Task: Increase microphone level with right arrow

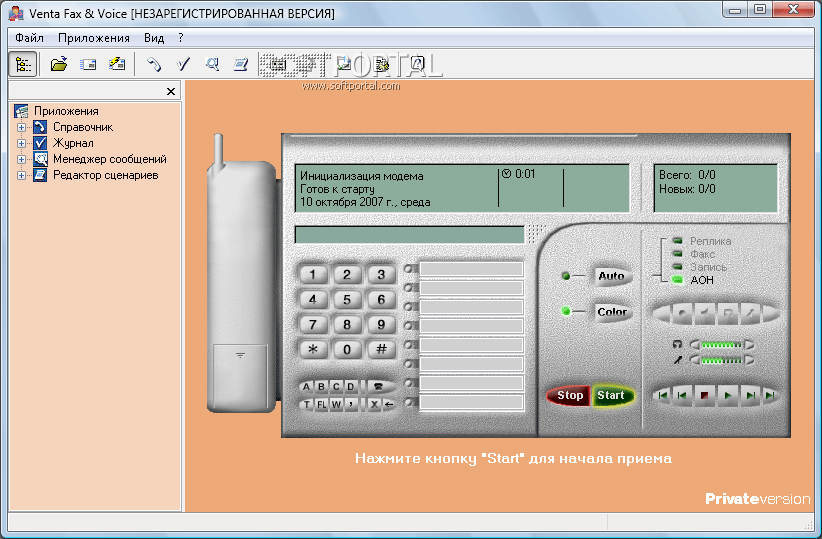Action: 749,360
